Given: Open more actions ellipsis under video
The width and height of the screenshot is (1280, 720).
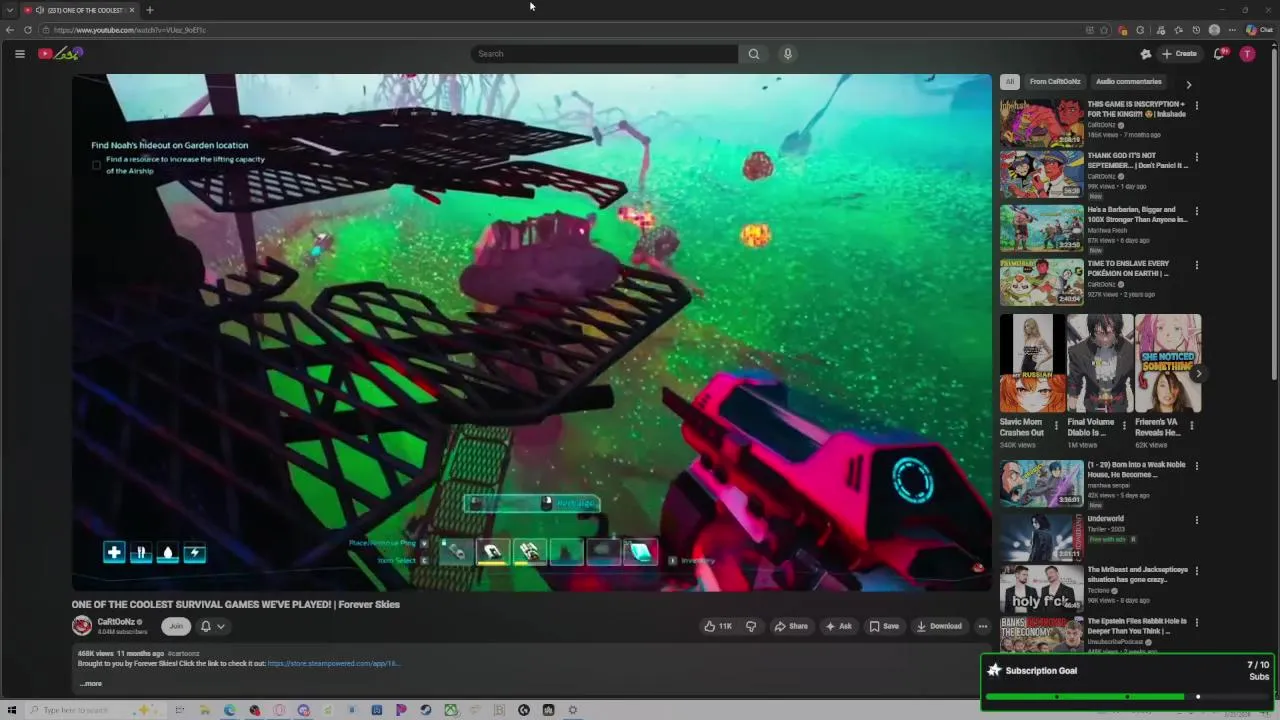Looking at the screenshot, I should coord(983,626).
